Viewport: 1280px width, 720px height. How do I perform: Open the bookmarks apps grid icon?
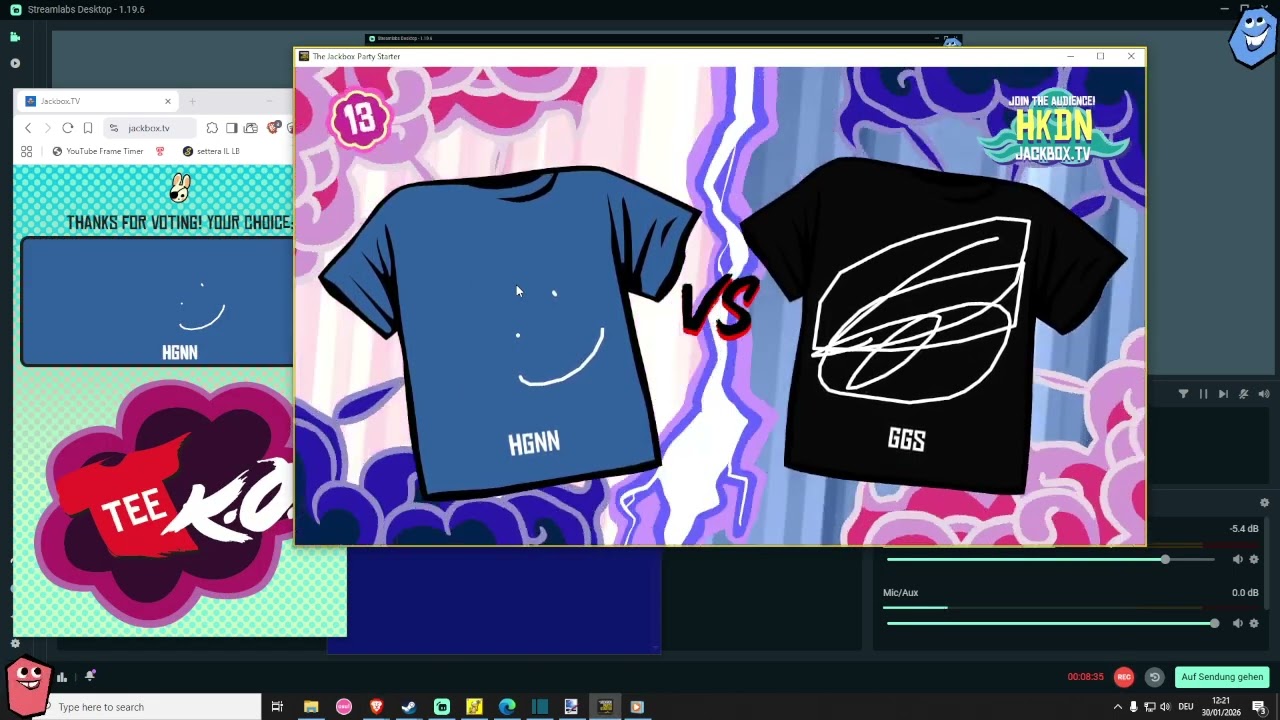(x=27, y=151)
